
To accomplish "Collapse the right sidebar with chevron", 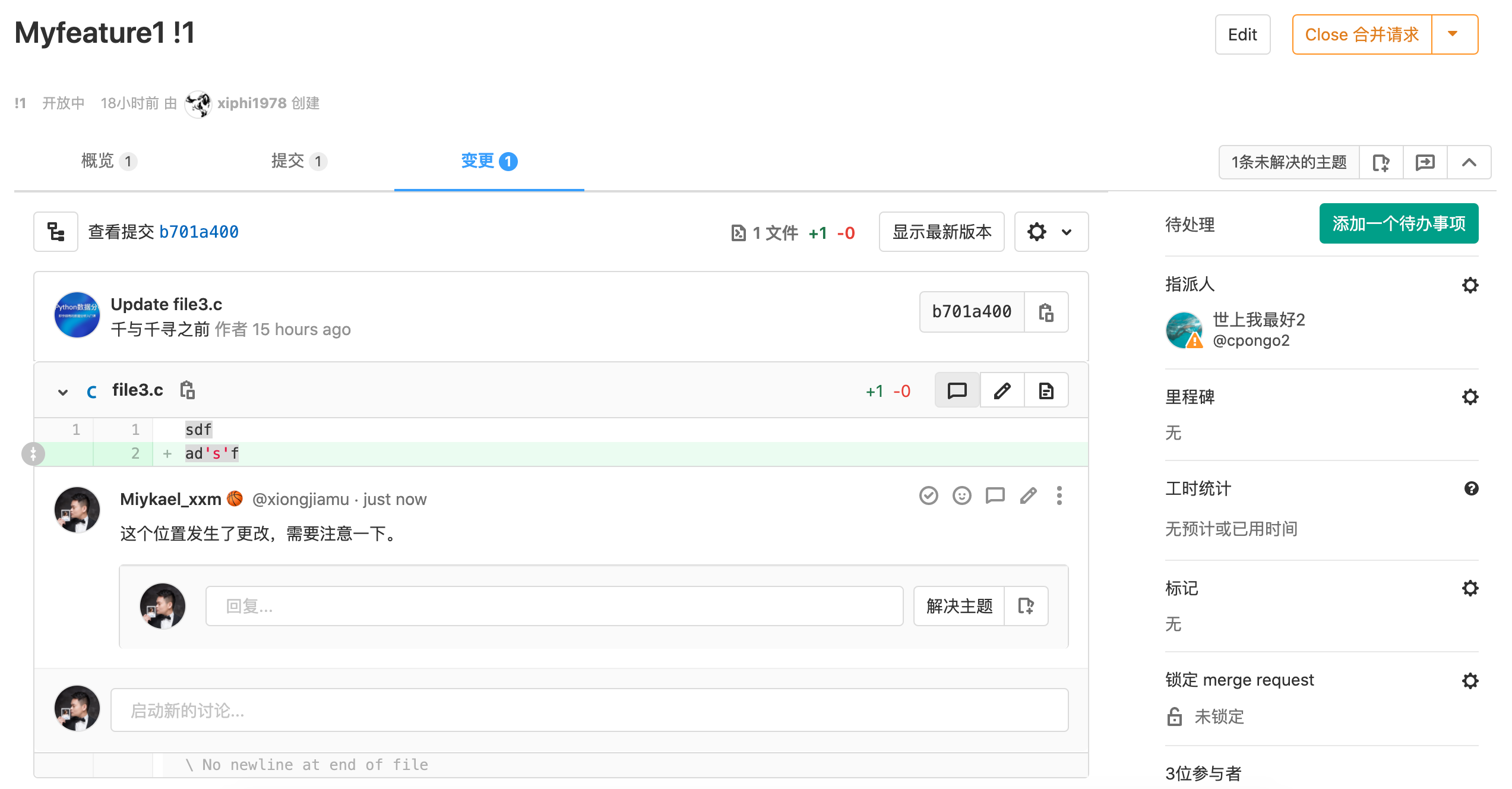I will point(1469,162).
